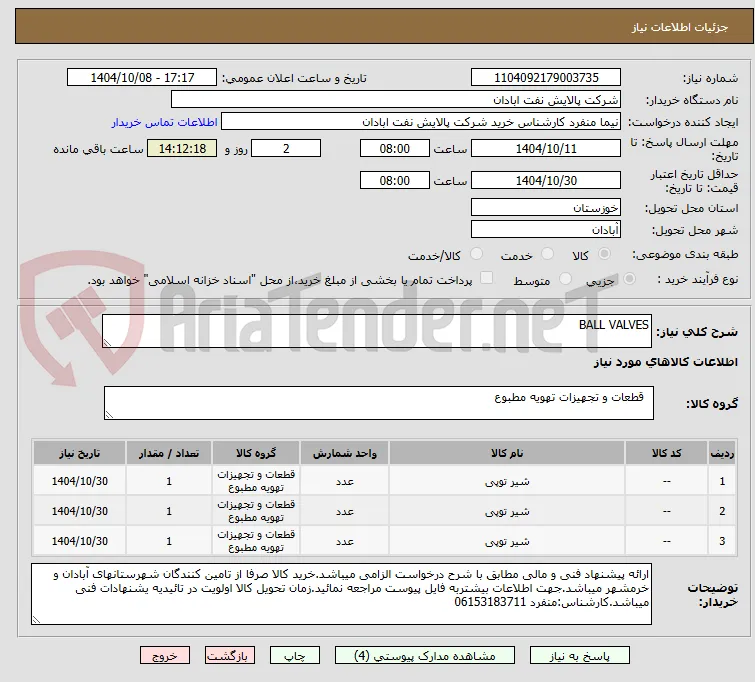Select the جزیی purchase type radio
The height and width of the screenshot is (682, 755).
(x=629, y=279)
